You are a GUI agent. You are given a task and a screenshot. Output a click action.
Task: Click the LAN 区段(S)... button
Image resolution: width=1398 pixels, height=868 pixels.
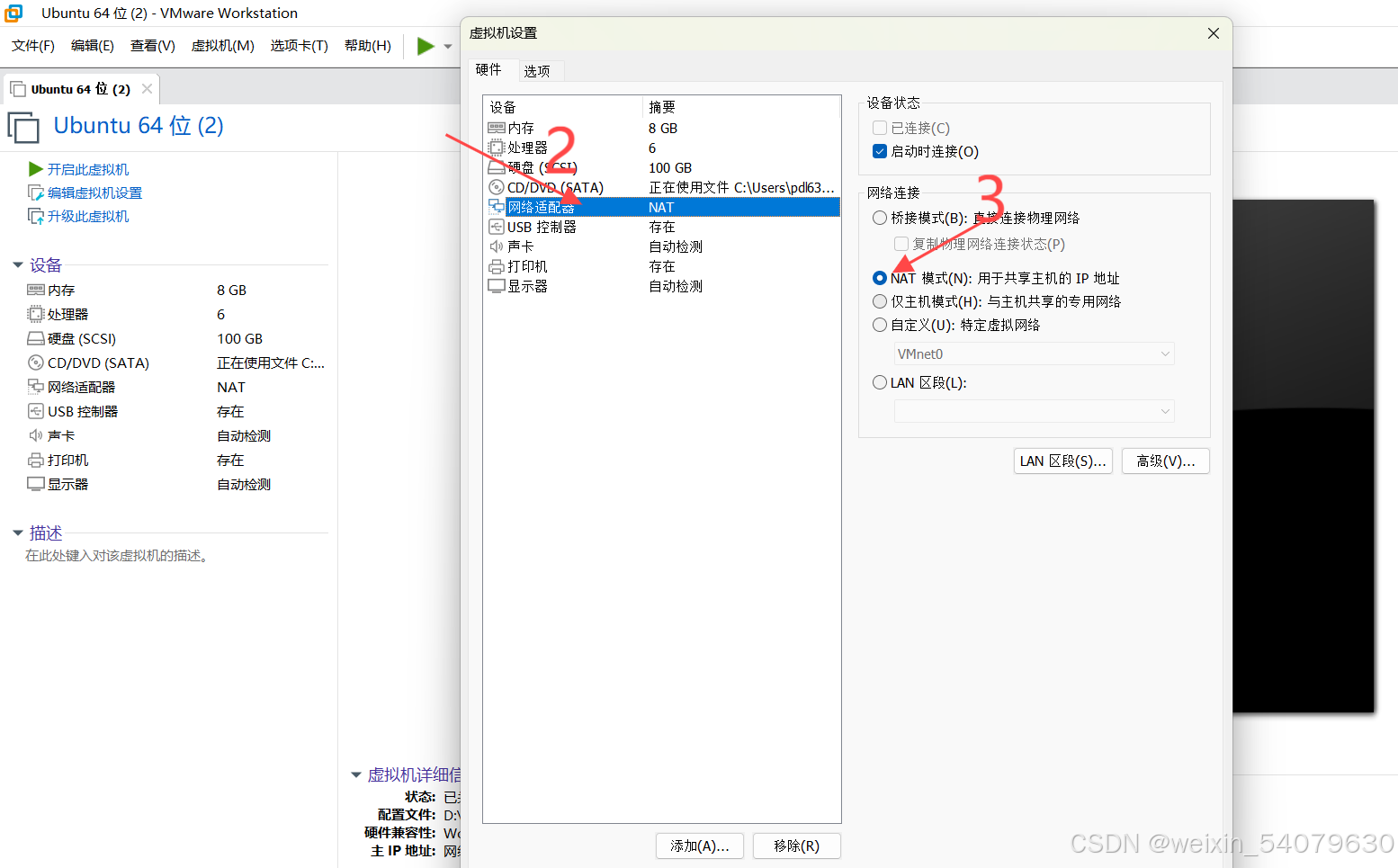[1063, 461]
